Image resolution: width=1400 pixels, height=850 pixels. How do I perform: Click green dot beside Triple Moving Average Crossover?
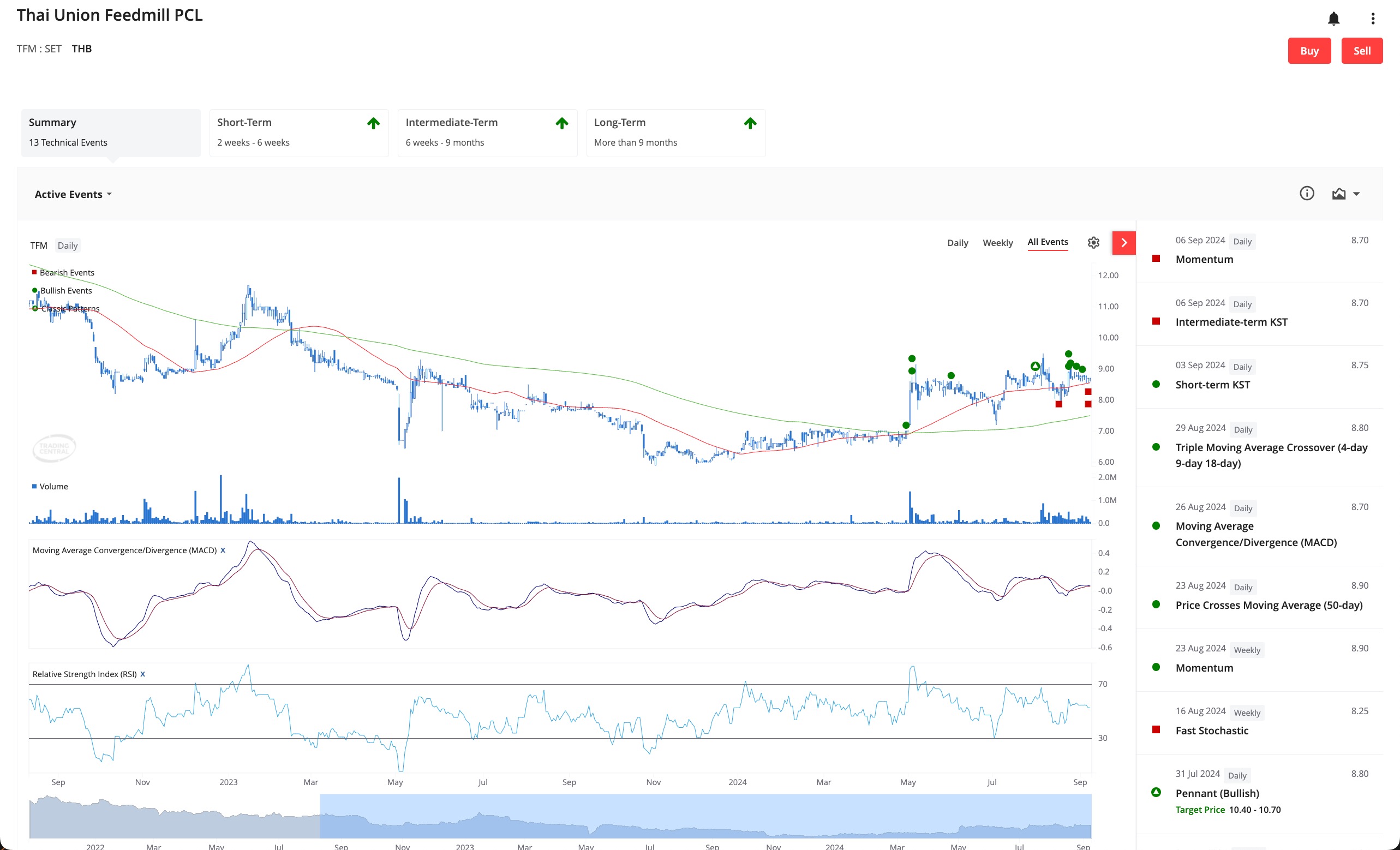click(x=1156, y=447)
